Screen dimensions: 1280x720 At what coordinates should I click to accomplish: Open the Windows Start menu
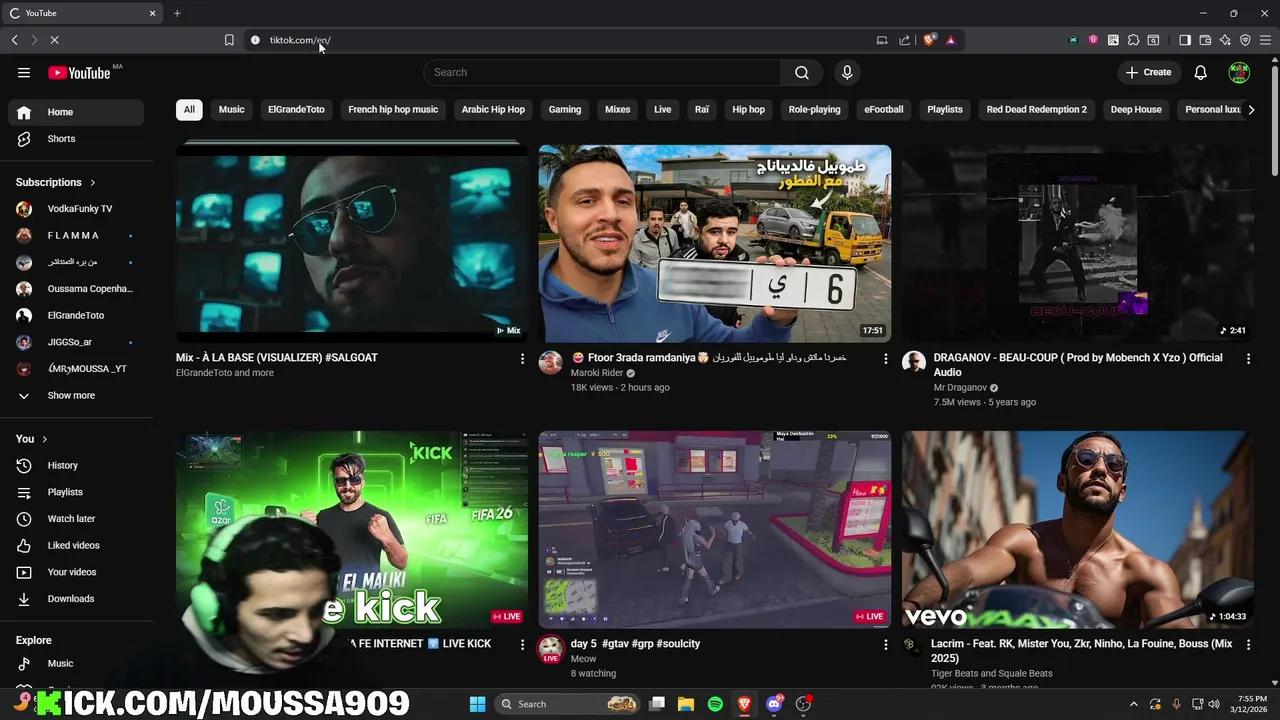(477, 704)
